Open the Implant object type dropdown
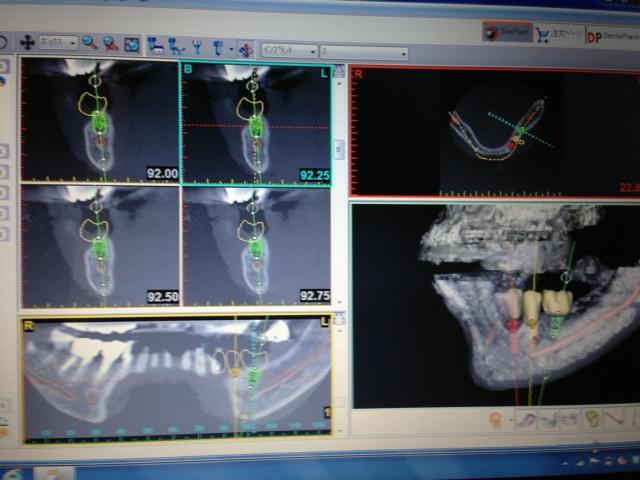The width and height of the screenshot is (640, 480). click(289, 51)
